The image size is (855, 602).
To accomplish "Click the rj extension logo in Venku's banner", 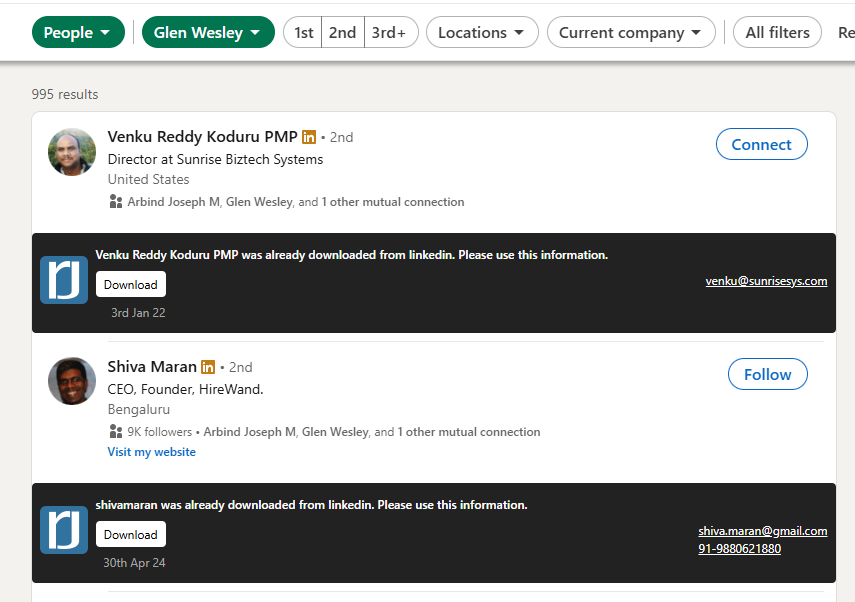I will pos(64,280).
